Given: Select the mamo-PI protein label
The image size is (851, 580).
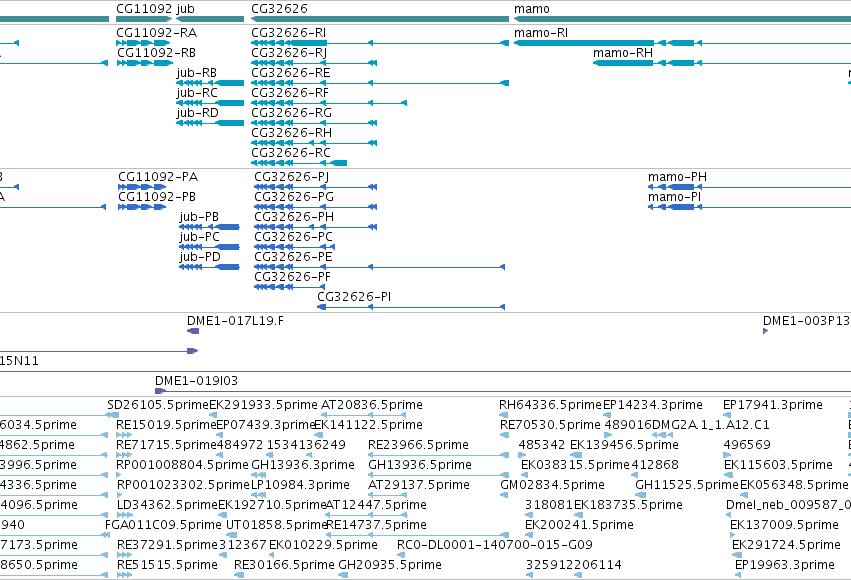Looking at the screenshot, I should point(675,197).
